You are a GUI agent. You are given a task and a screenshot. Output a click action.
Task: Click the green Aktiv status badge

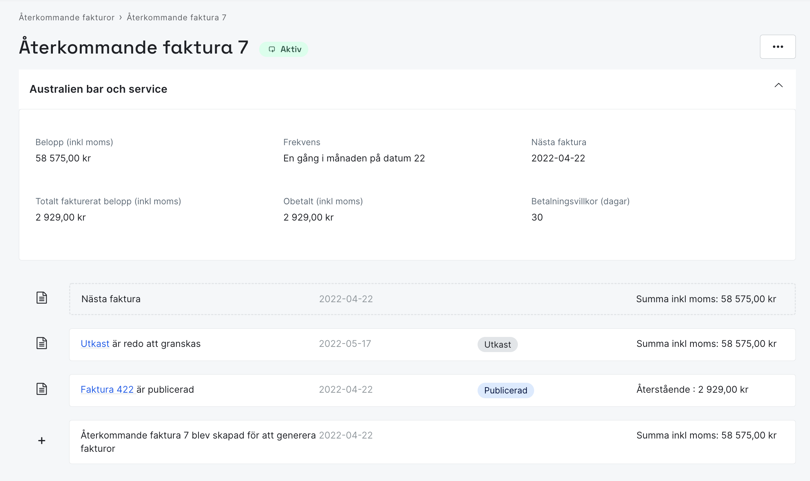pyautogui.click(x=285, y=49)
